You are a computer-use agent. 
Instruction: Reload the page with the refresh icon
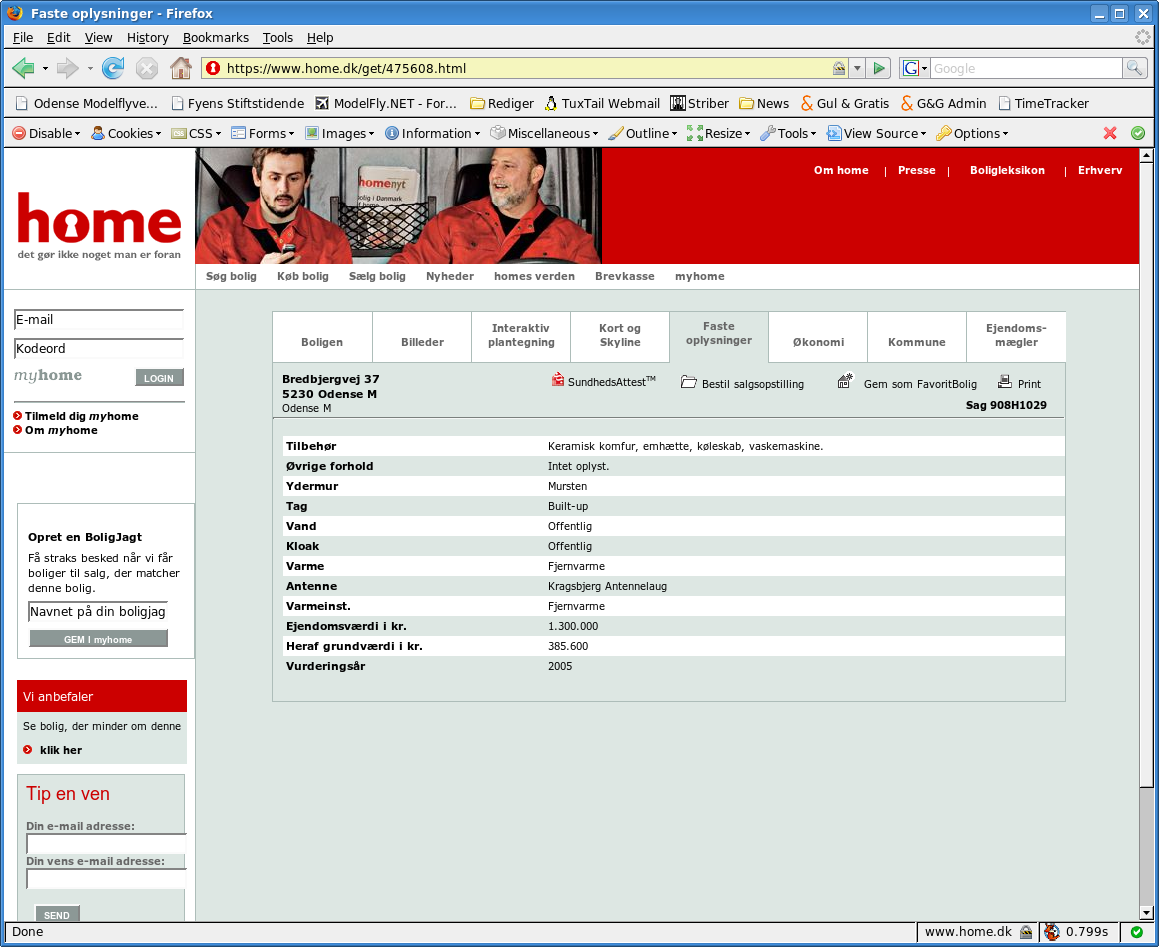[x=112, y=68]
